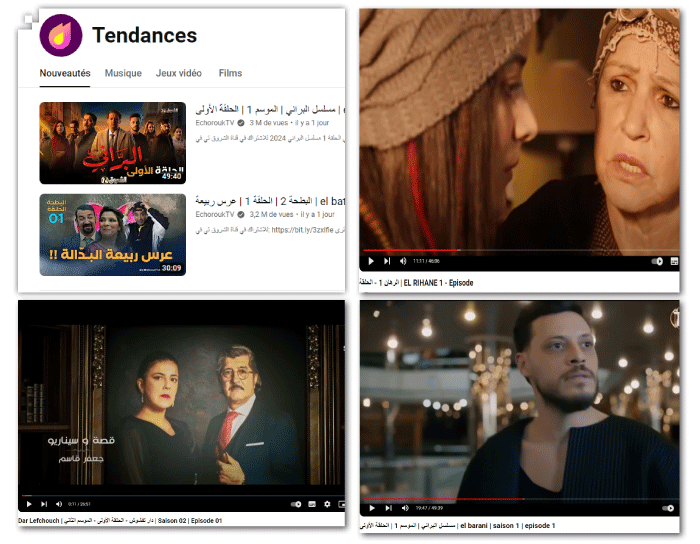Enable subtitles in the Dar Lefchouch player
Screen dimensions: 700x544
312,504
